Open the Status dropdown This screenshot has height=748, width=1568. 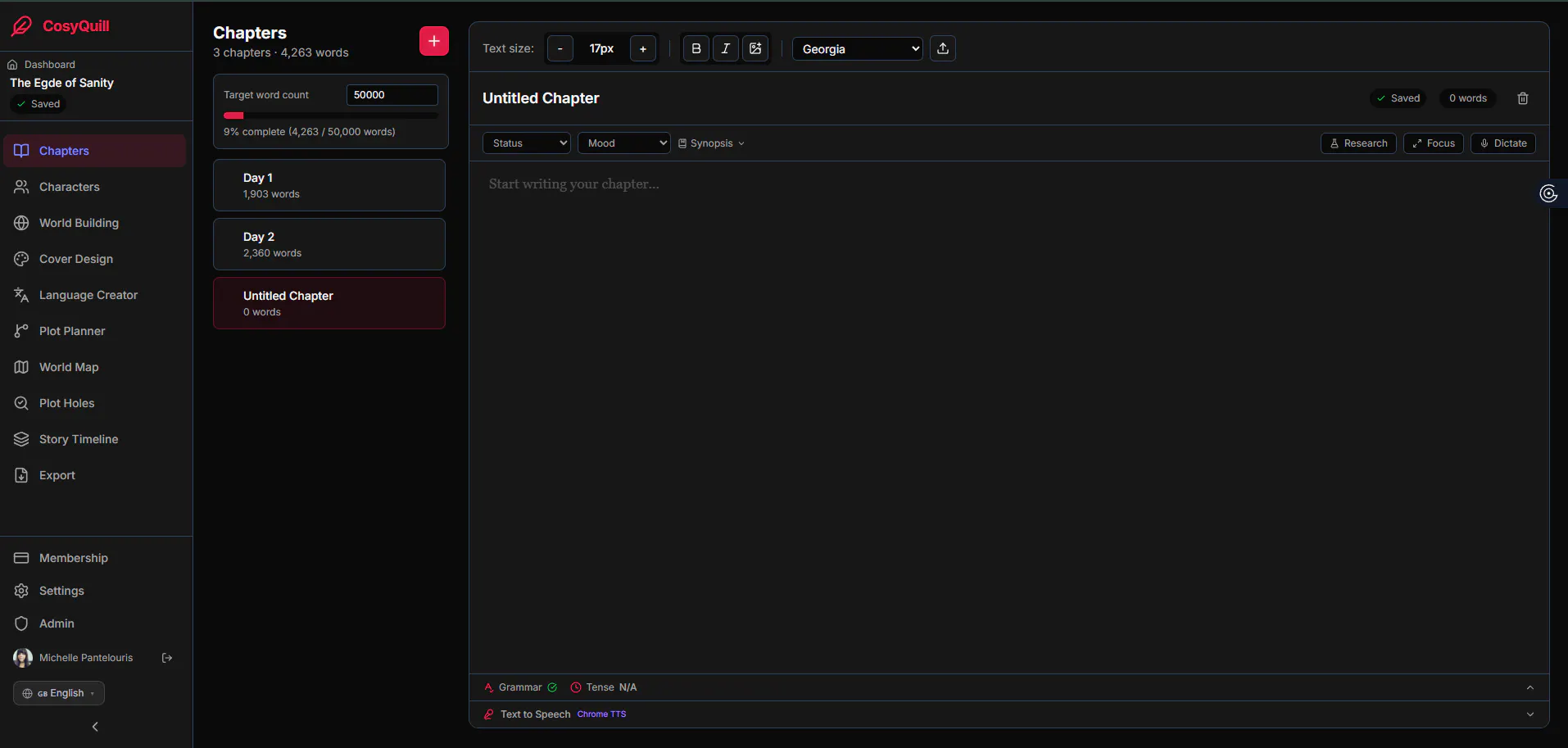tap(527, 143)
